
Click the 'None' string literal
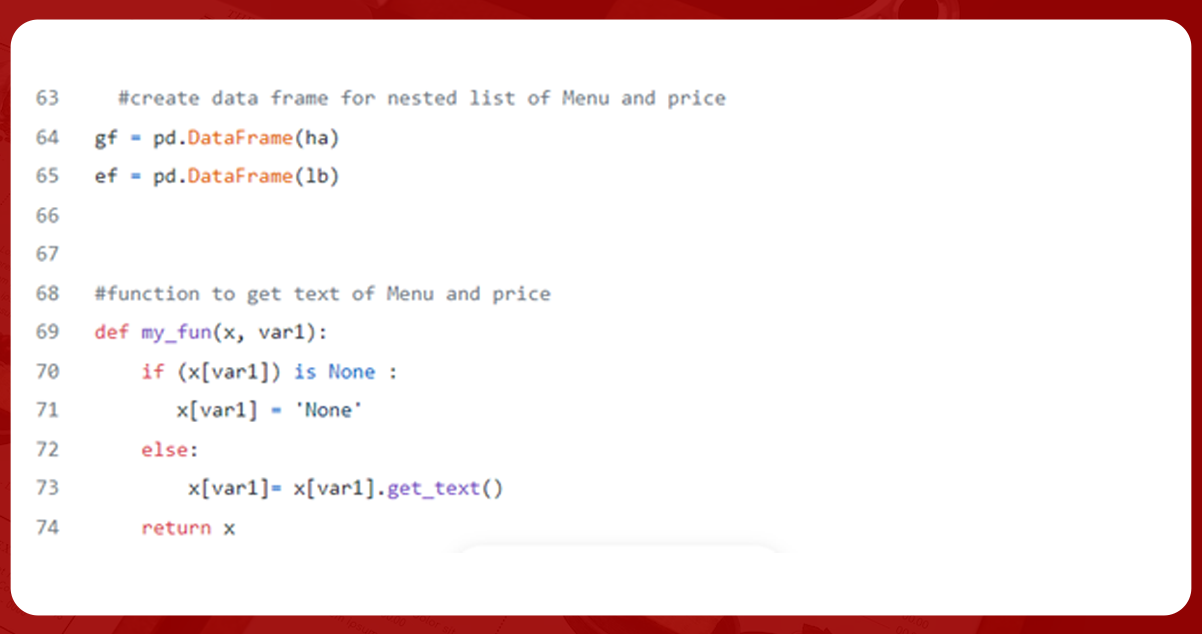click(328, 410)
